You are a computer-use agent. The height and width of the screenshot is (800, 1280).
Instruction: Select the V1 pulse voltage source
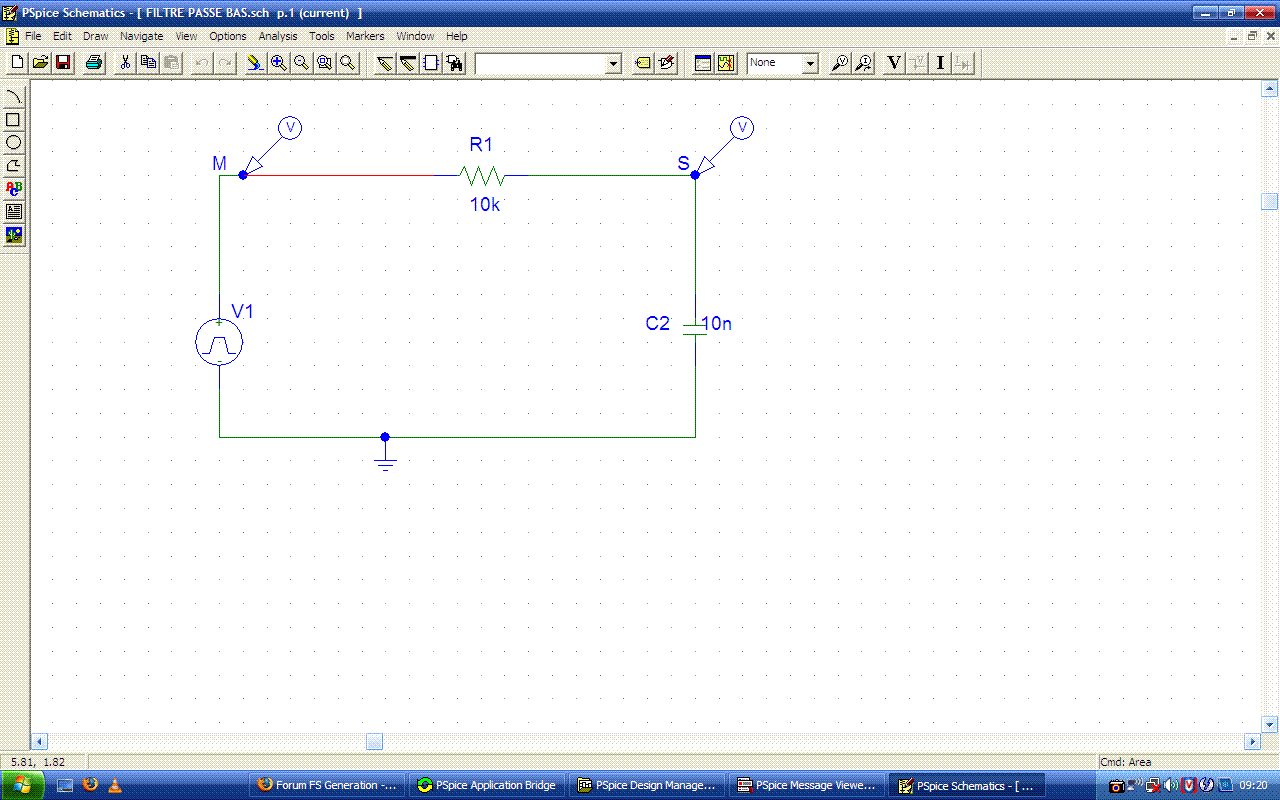click(x=219, y=343)
